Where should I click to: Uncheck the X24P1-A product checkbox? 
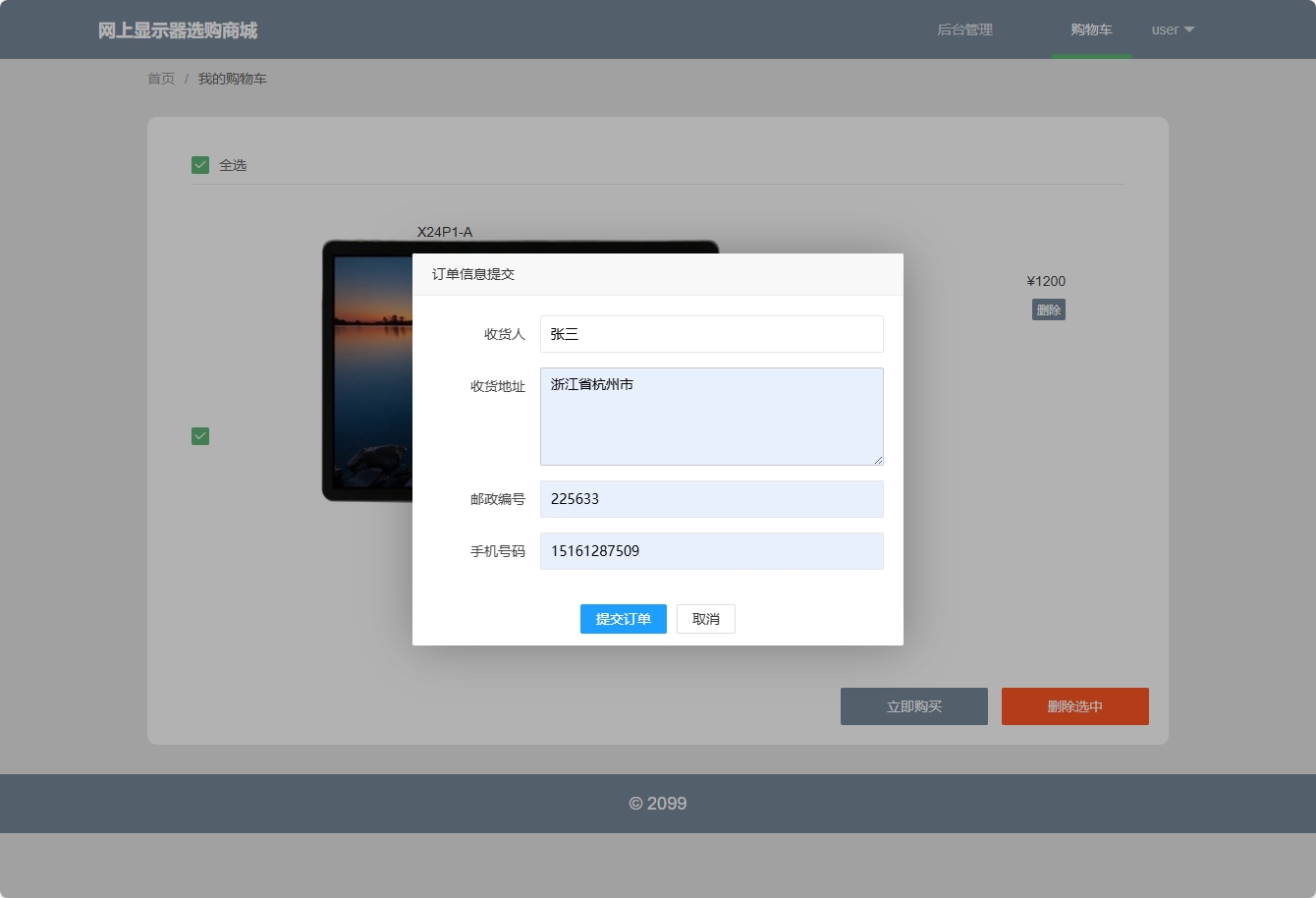(x=200, y=436)
